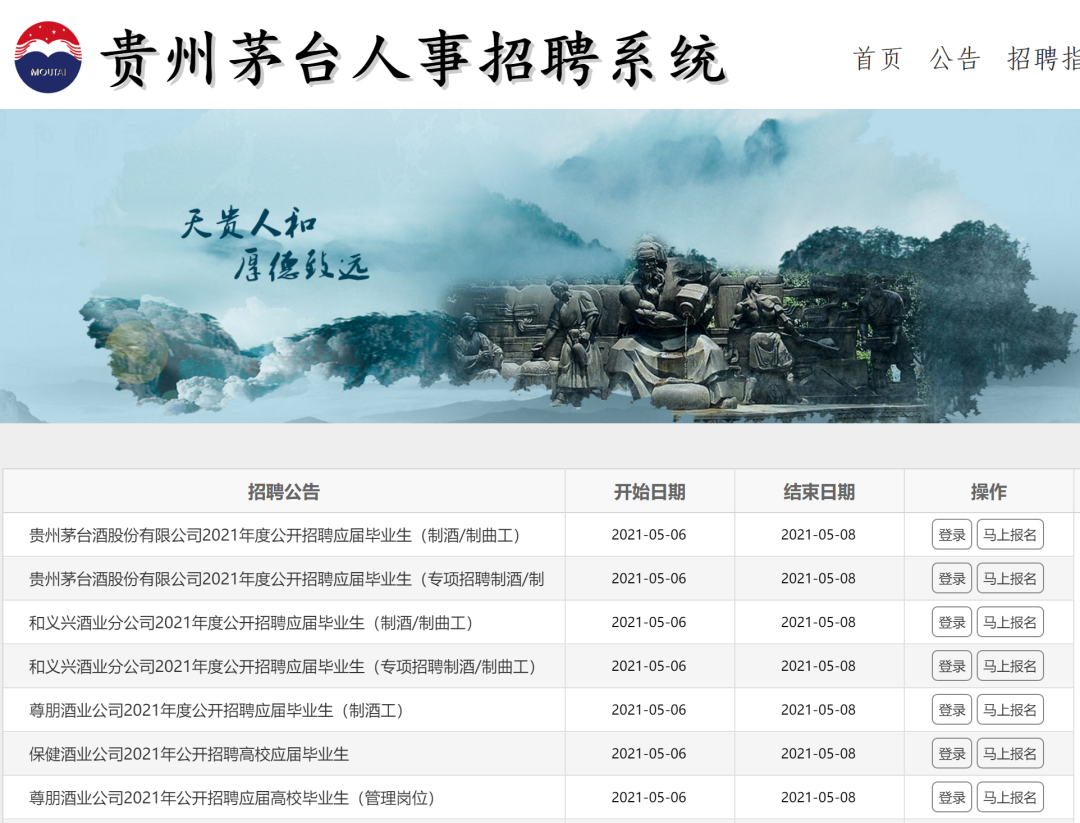
Task: Click end date 2021-05-08 in 保健酒业公司 row
Action: click(x=818, y=753)
